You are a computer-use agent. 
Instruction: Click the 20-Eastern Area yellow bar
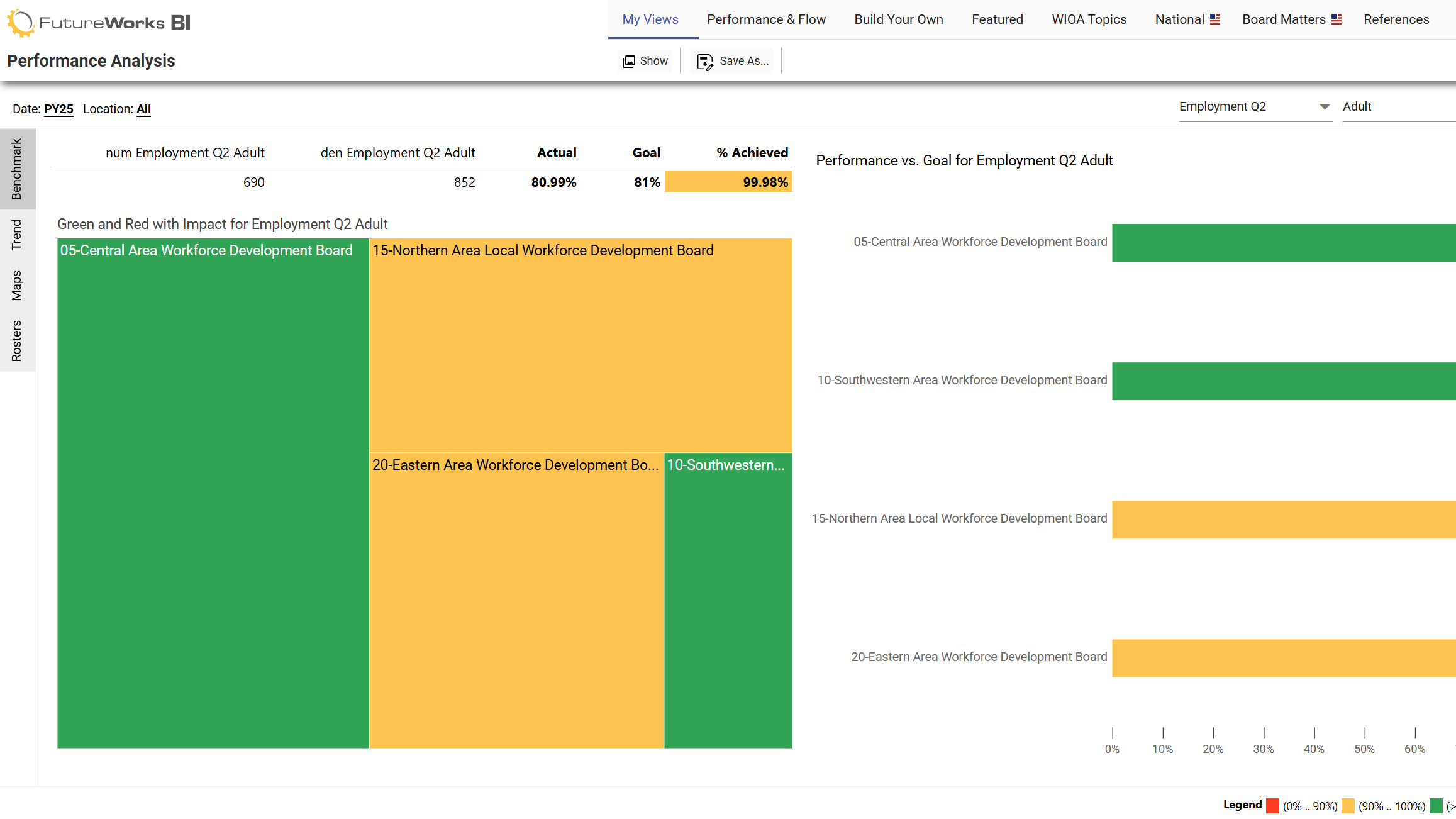1284,658
